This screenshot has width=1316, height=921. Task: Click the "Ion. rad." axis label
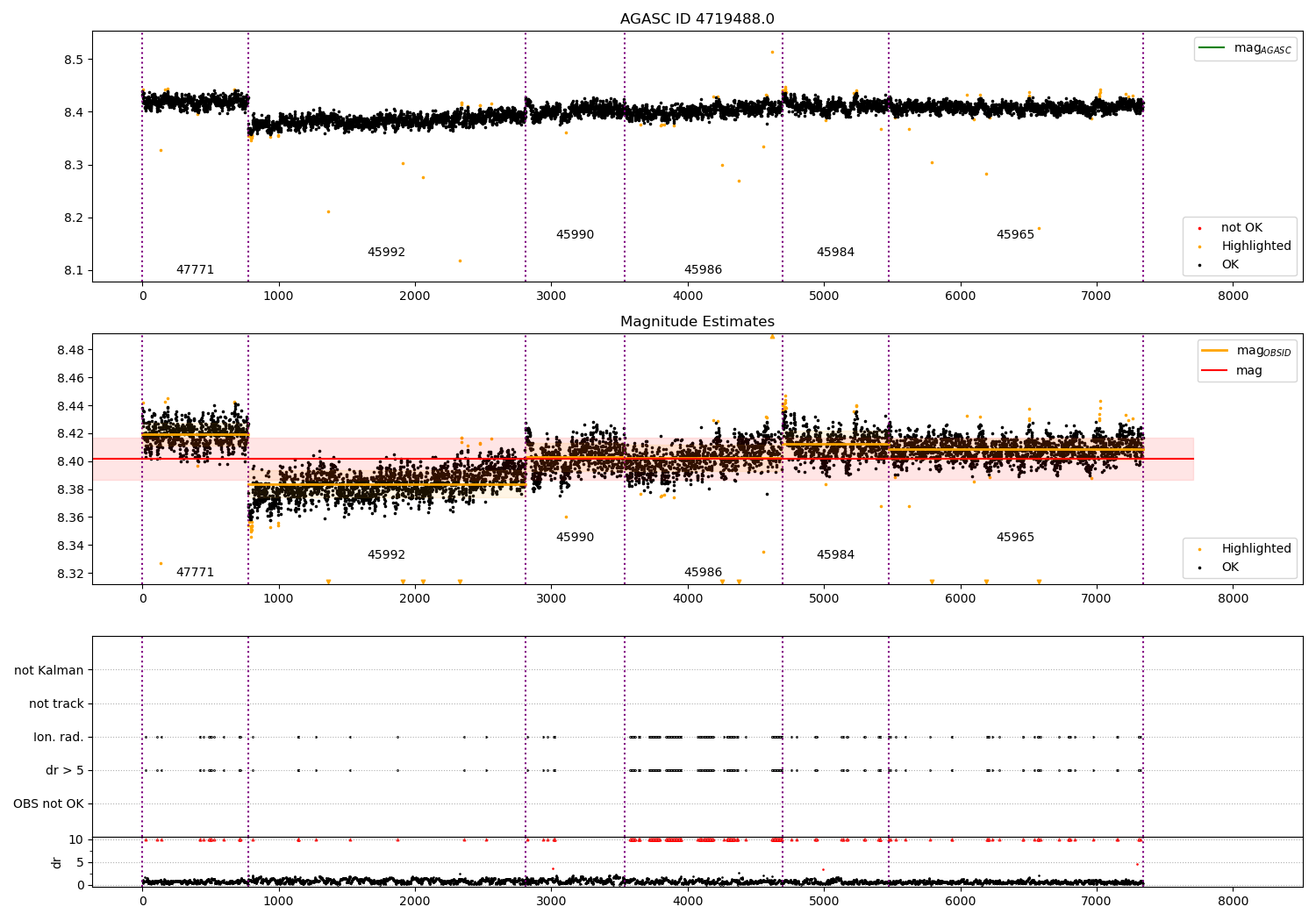coord(59,738)
